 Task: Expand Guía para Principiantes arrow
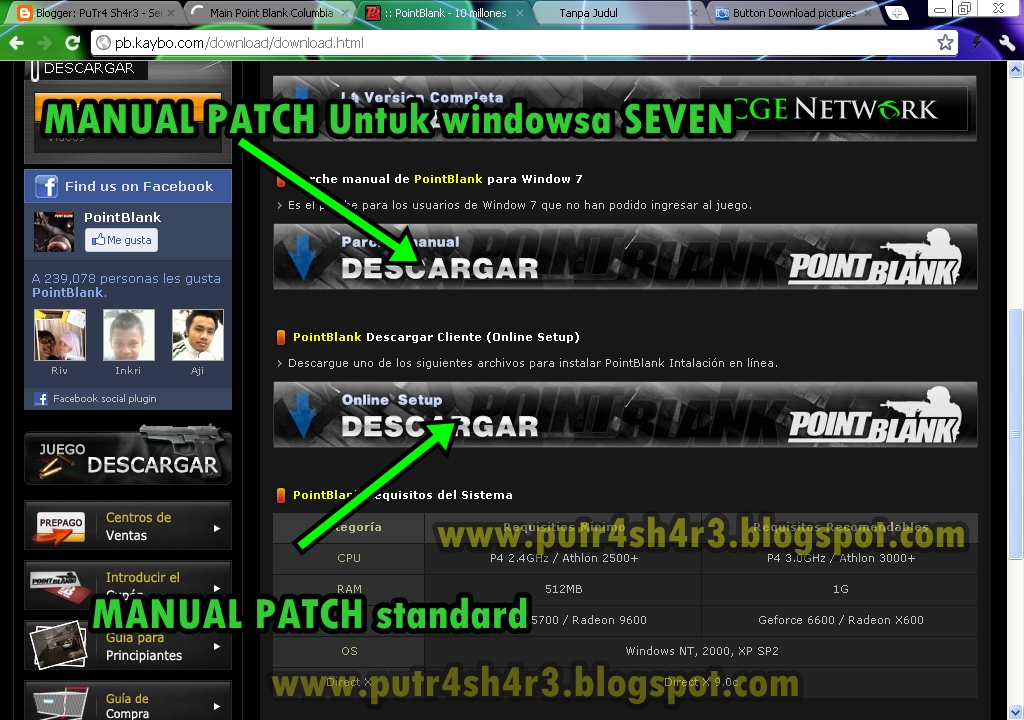pyautogui.click(x=217, y=647)
